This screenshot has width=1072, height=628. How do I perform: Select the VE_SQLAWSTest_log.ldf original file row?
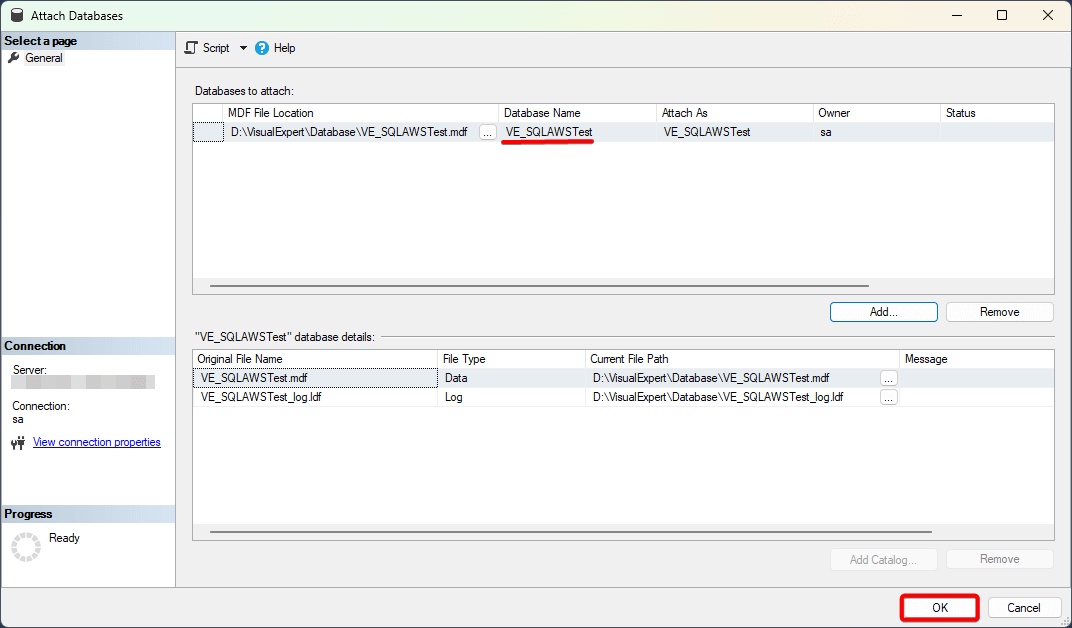(315, 397)
